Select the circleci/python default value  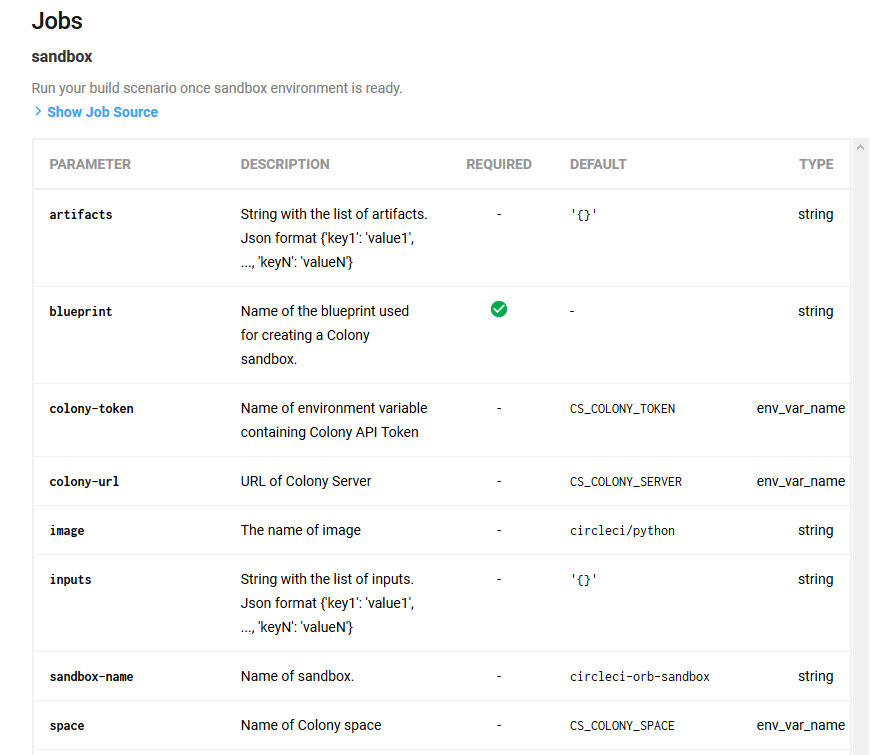pos(620,530)
